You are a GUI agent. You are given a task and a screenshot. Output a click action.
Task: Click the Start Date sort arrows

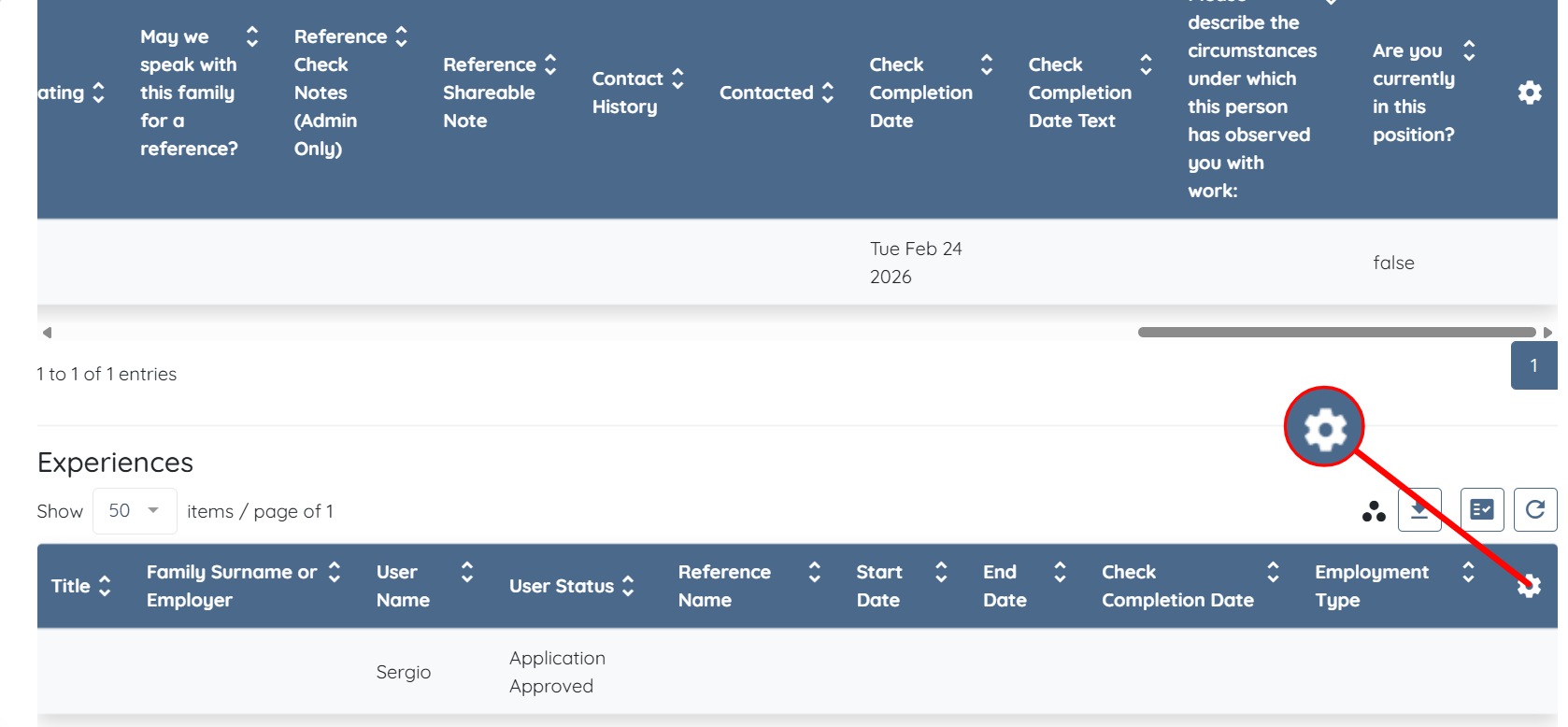point(941,572)
